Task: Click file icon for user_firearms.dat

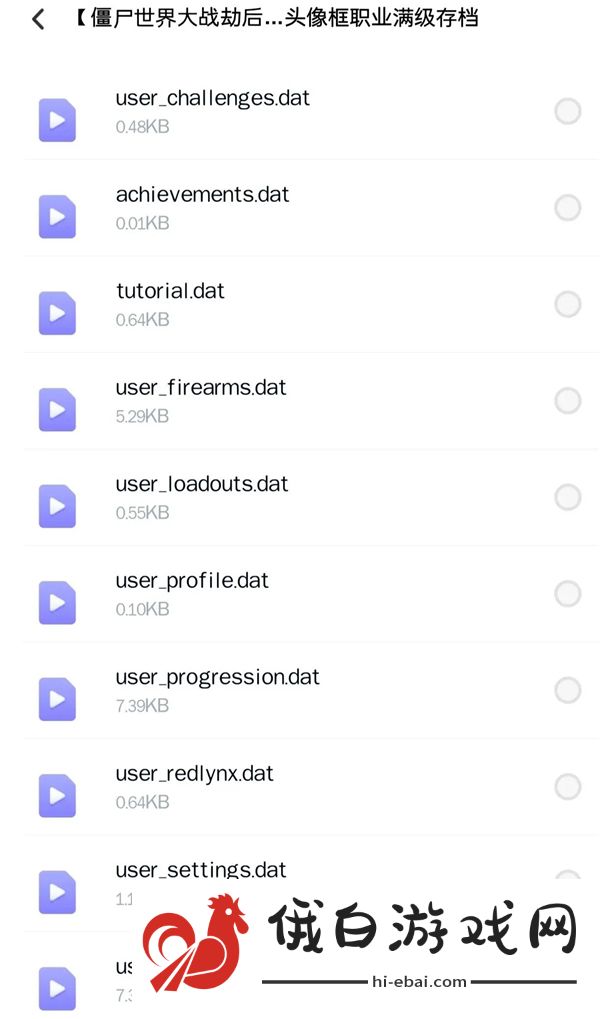Action: click(57, 409)
